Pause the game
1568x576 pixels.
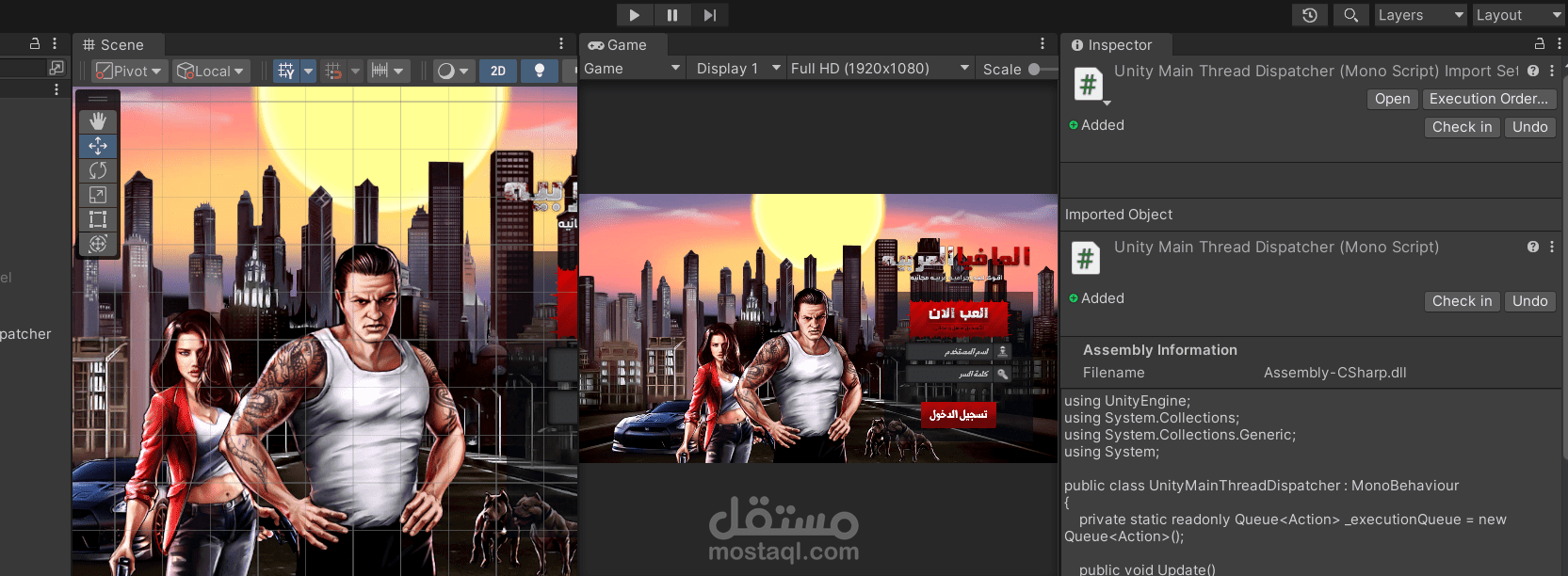pyautogui.click(x=672, y=15)
